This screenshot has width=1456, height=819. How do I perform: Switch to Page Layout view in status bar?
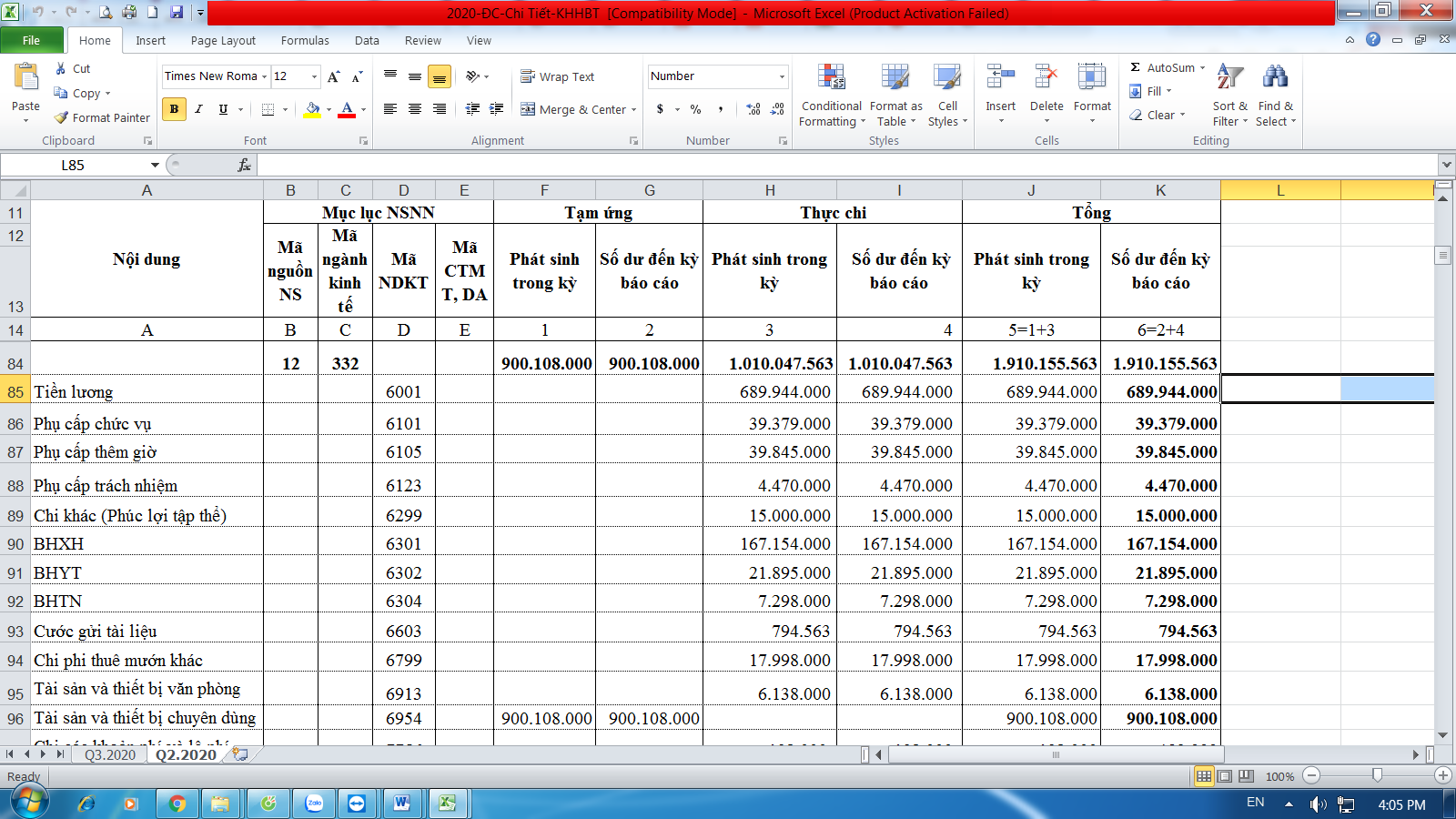1225,776
